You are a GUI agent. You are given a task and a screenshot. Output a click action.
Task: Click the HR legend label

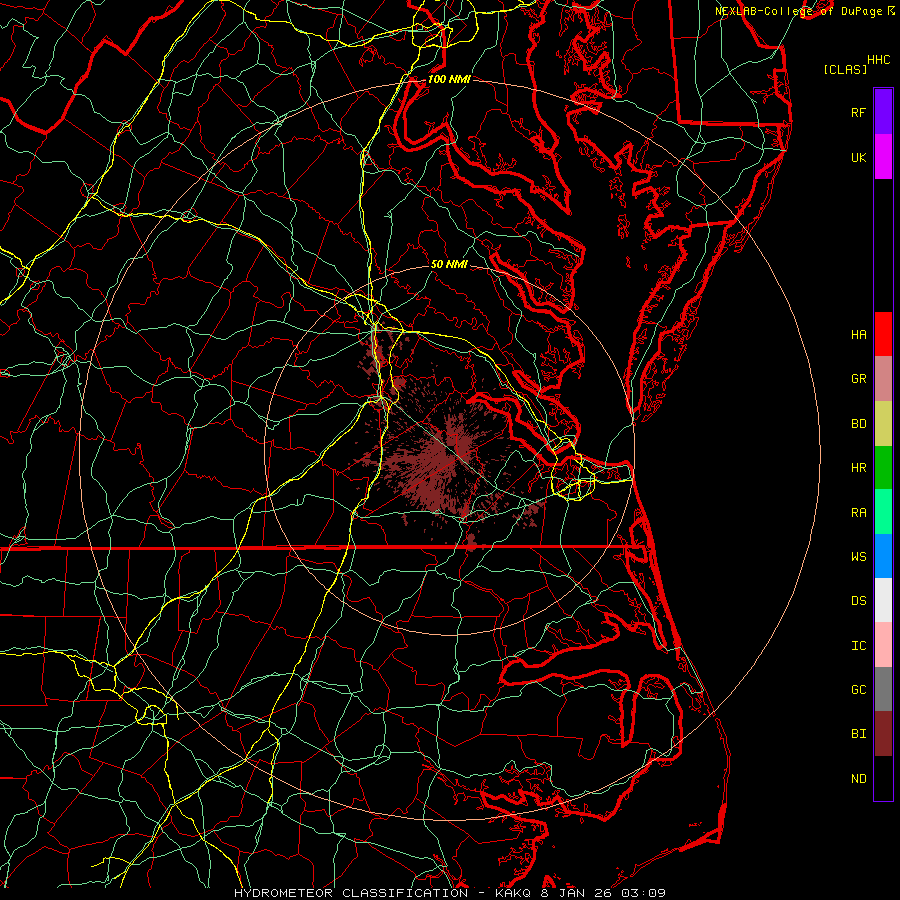858,468
